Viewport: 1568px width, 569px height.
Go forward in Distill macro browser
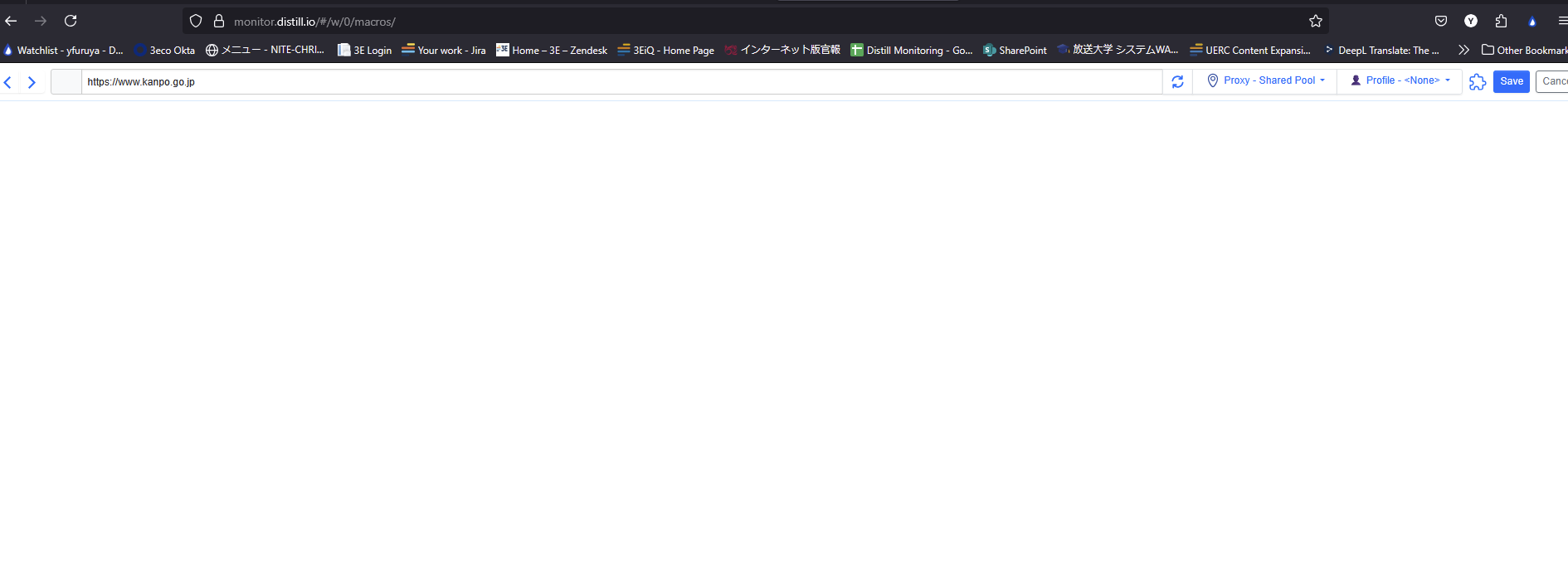point(32,82)
